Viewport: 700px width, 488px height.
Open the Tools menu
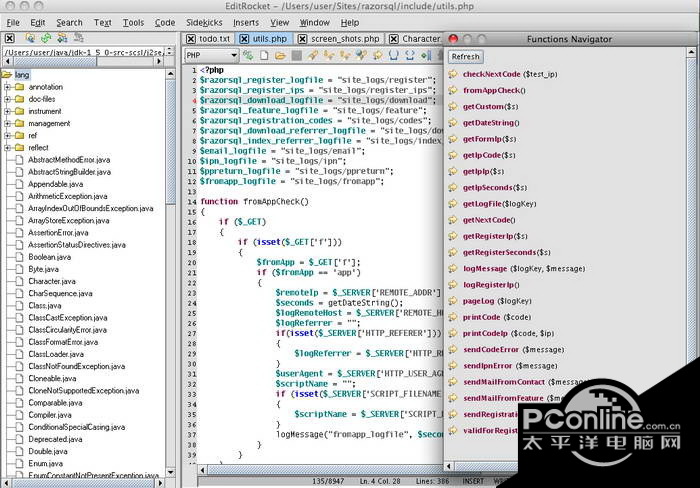133,22
